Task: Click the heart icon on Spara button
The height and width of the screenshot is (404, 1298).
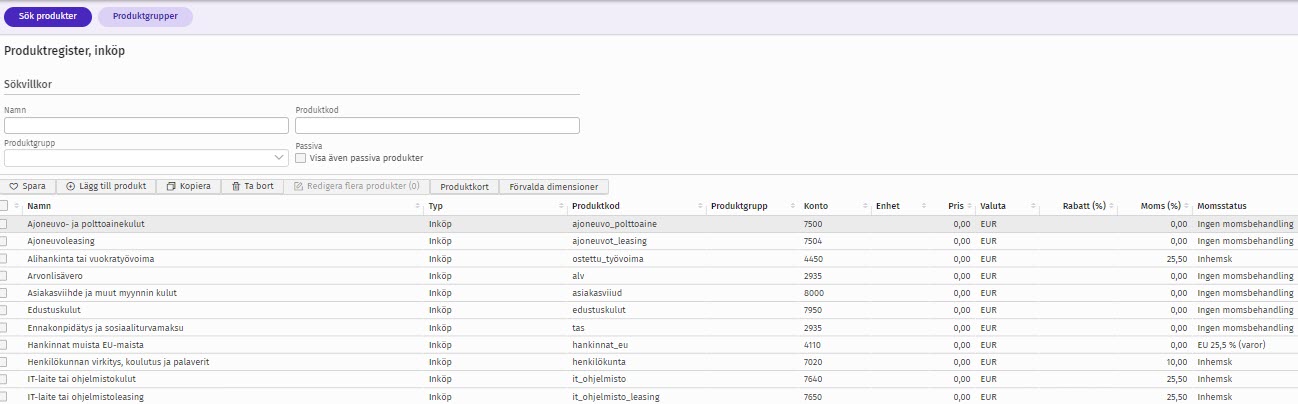Action: click(x=13, y=186)
